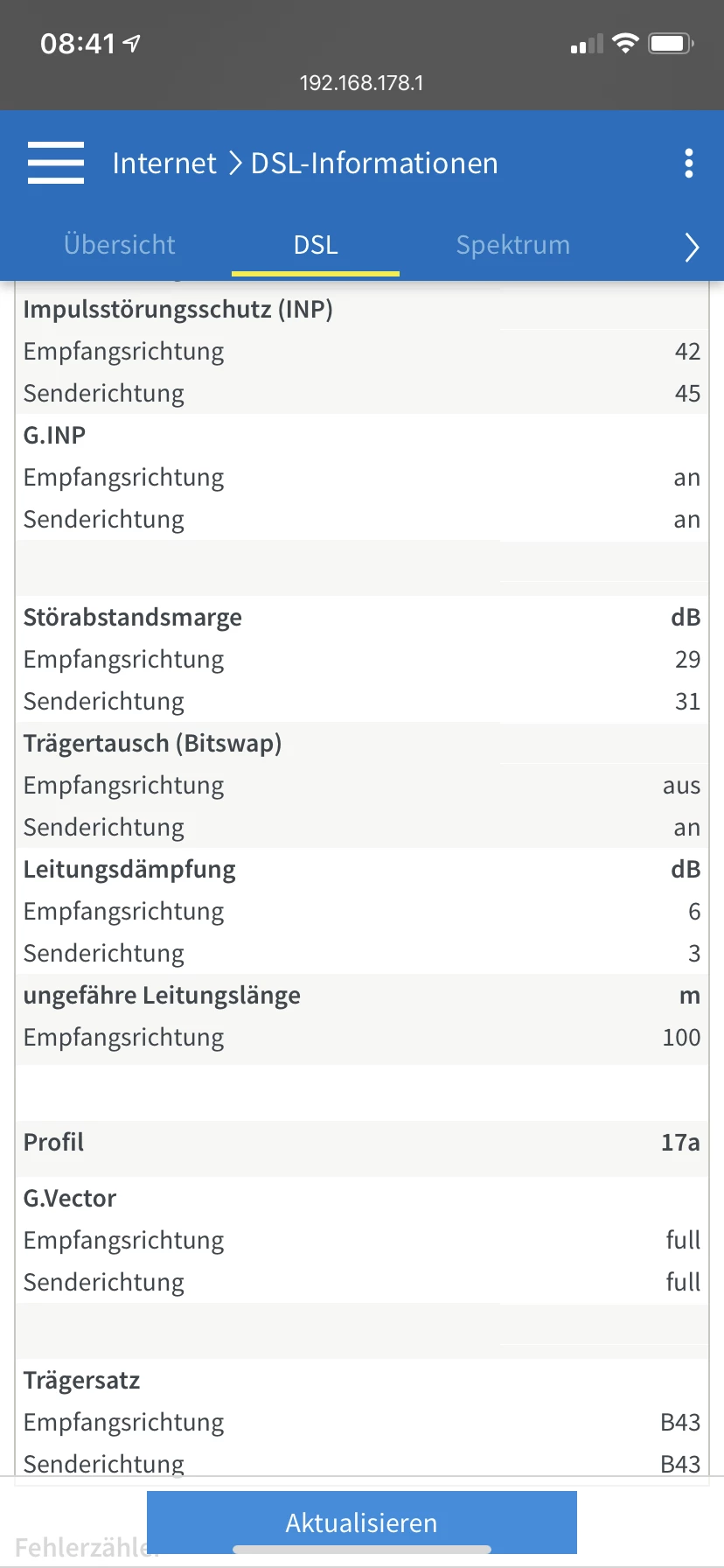Click the Störabstandsmarge section heading

point(133,618)
